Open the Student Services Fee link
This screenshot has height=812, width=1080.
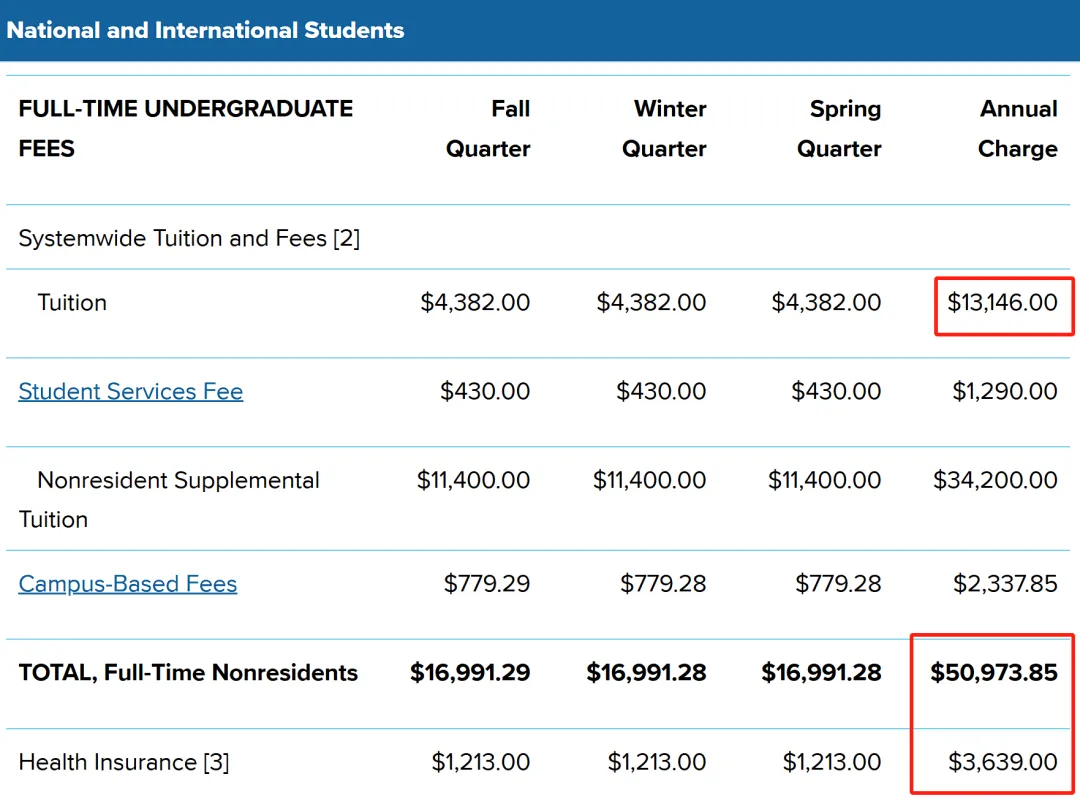click(130, 391)
